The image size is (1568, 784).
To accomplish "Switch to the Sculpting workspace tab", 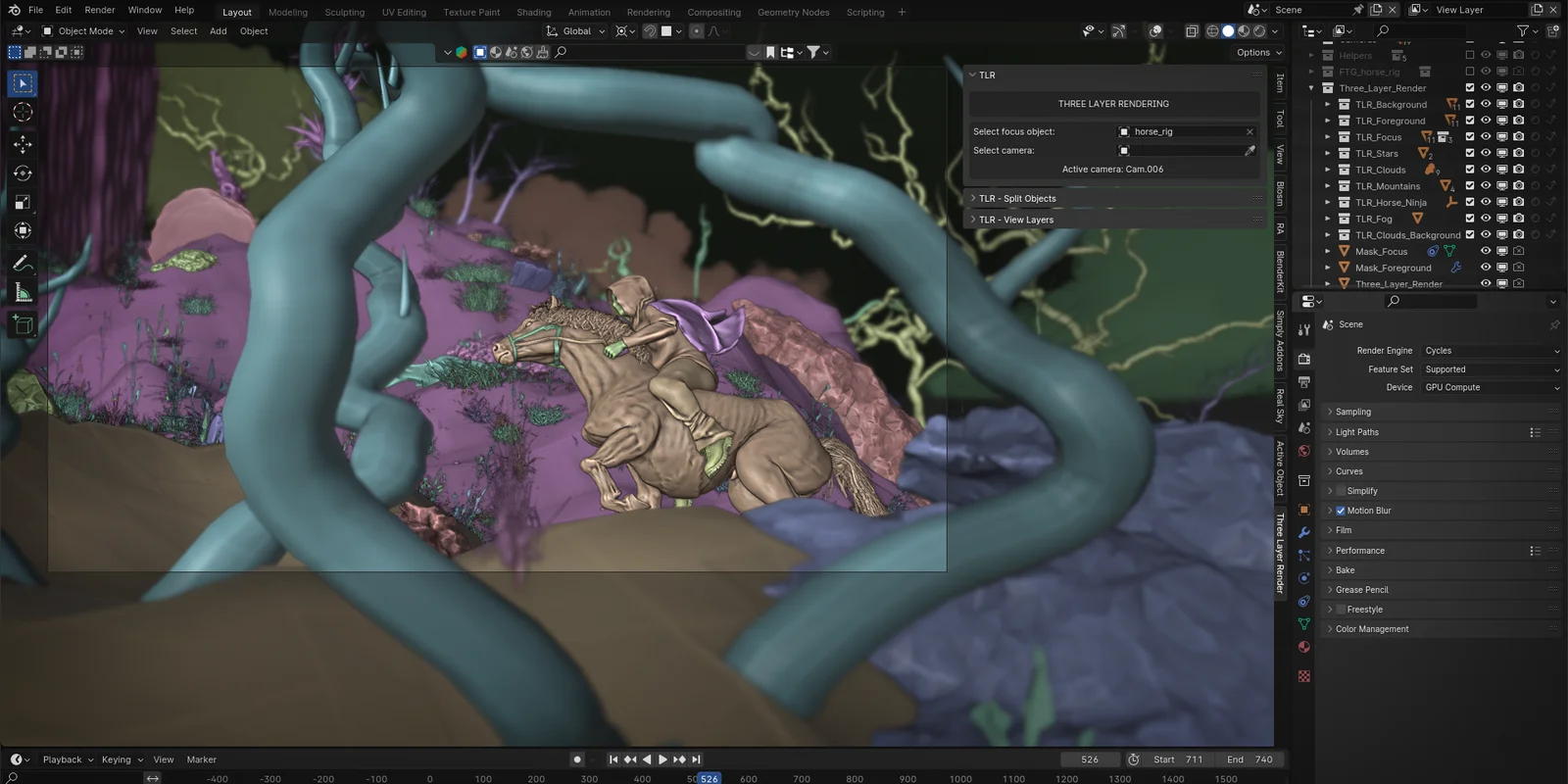I will [345, 12].
